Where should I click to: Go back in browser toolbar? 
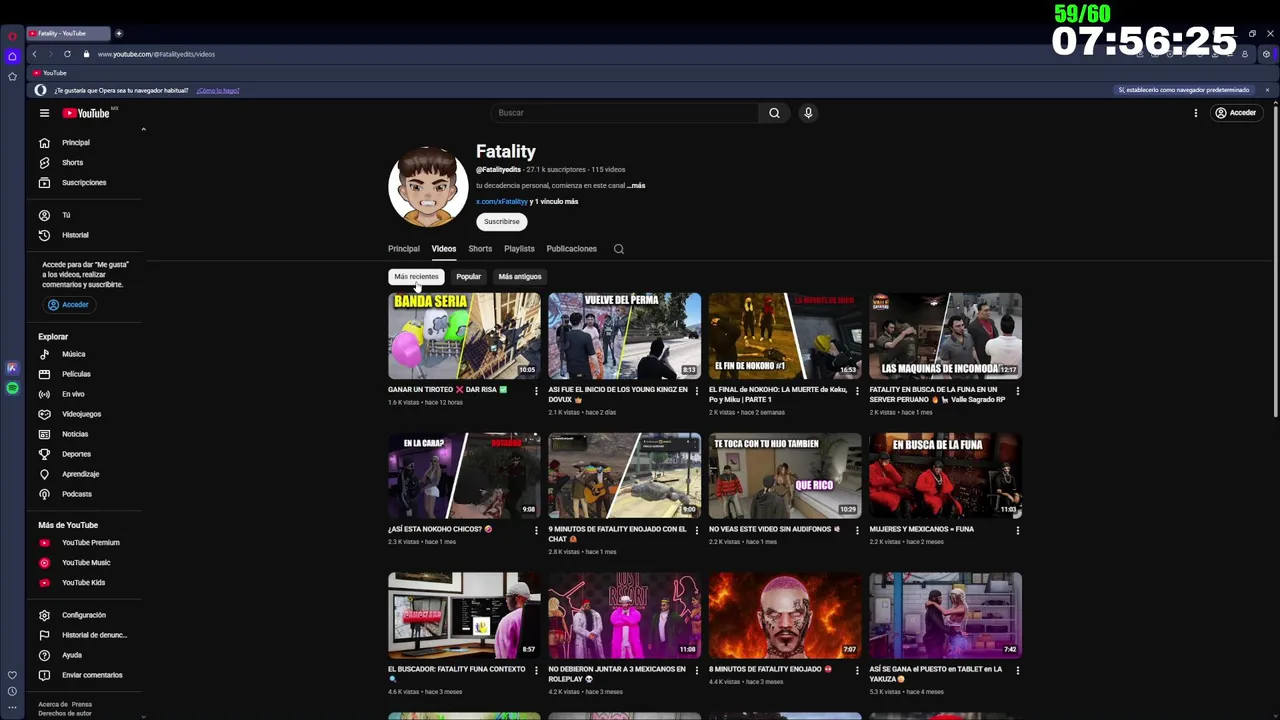tap(34, 54)
